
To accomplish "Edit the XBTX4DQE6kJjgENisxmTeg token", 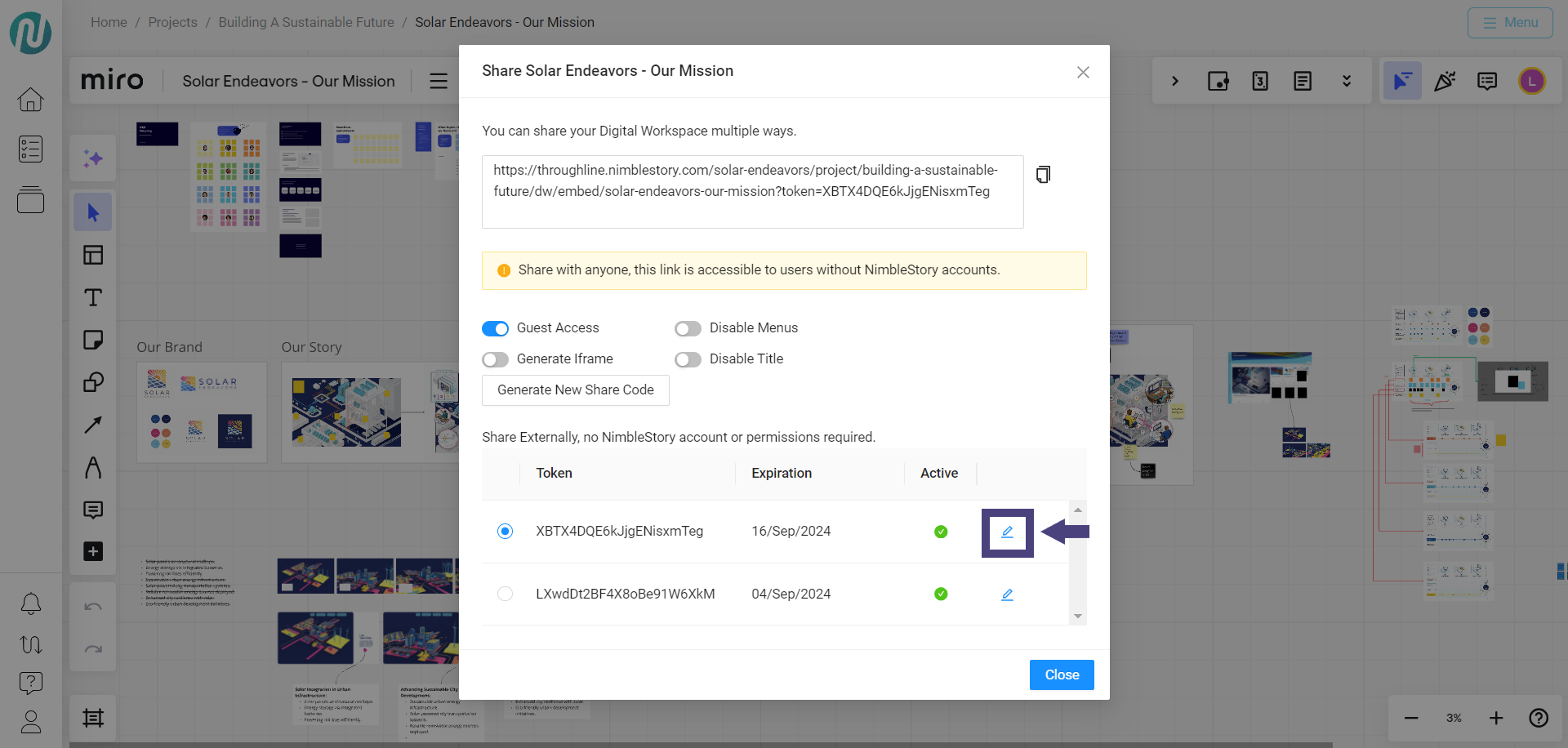I will 1007,532.
